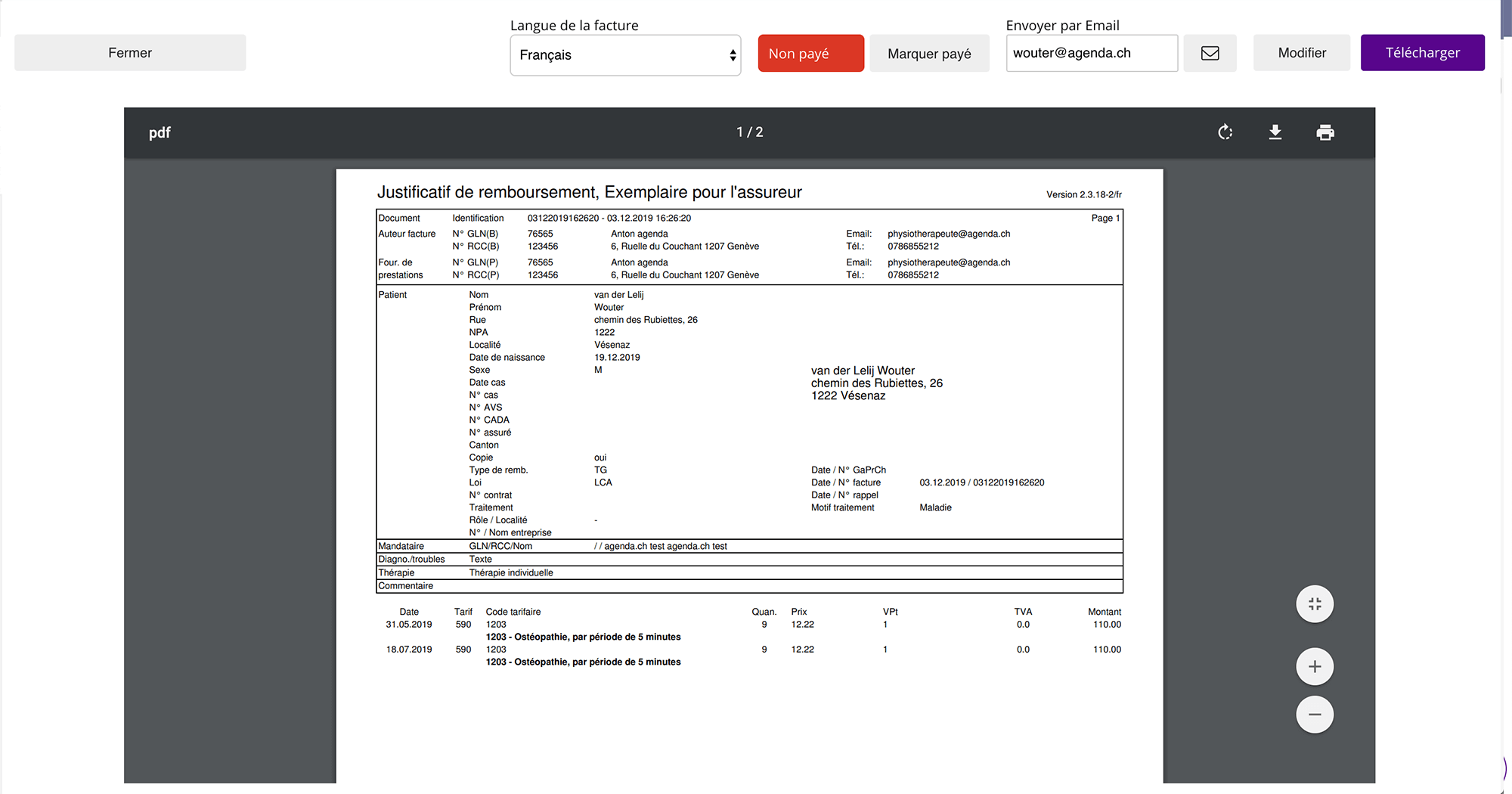Click the invoice title heading in document

pos(589,192)
